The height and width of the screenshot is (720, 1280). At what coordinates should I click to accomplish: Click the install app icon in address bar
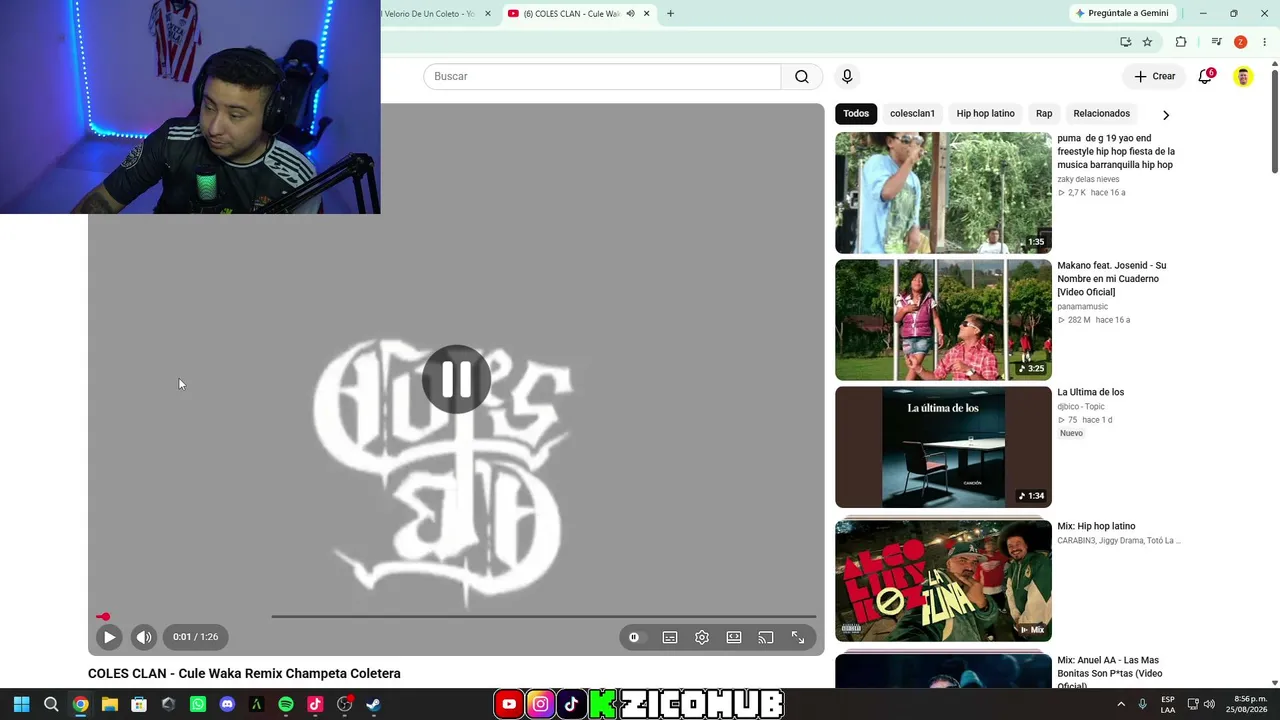click(1126, 42)
